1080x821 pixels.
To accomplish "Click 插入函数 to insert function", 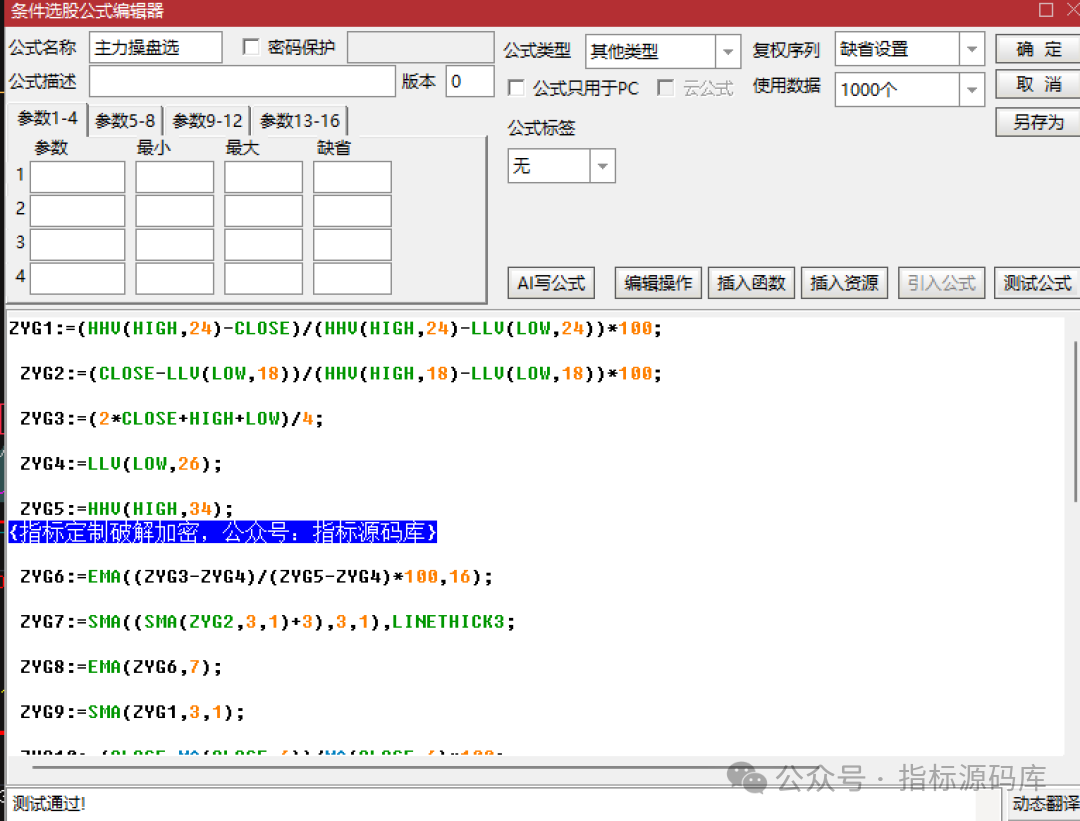I will click(752, 283).
